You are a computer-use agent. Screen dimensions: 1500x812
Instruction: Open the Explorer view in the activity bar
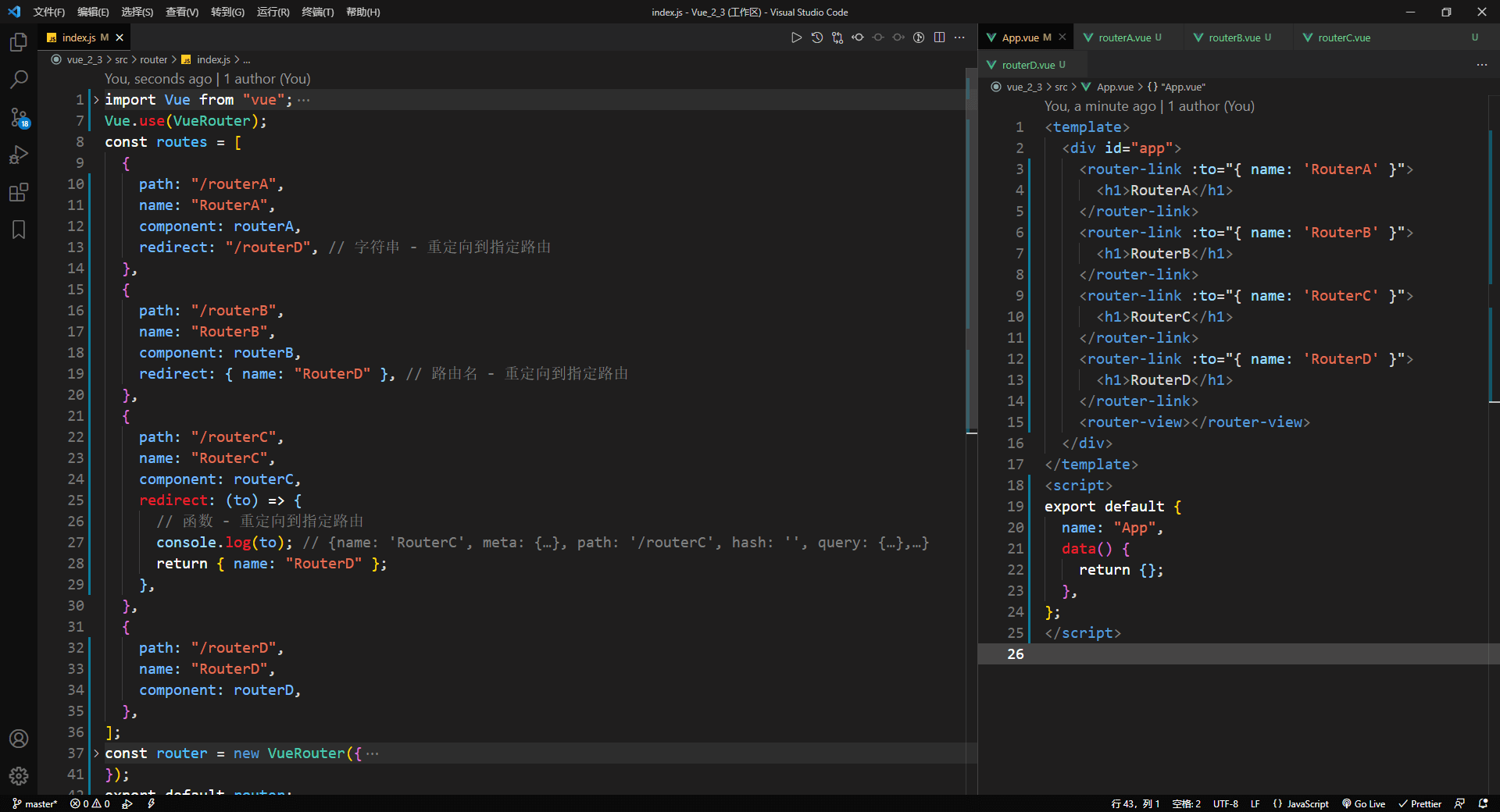tap(19, 42)
